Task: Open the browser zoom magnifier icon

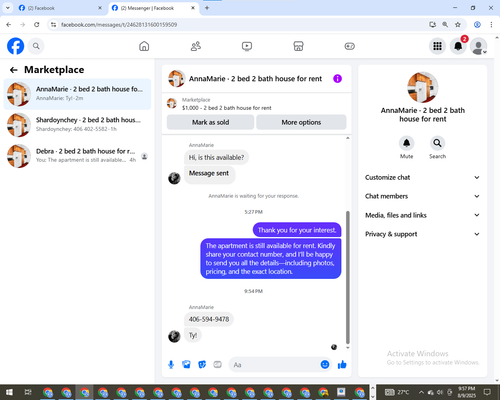Action: pyautogui.click(x=445, y=25)
